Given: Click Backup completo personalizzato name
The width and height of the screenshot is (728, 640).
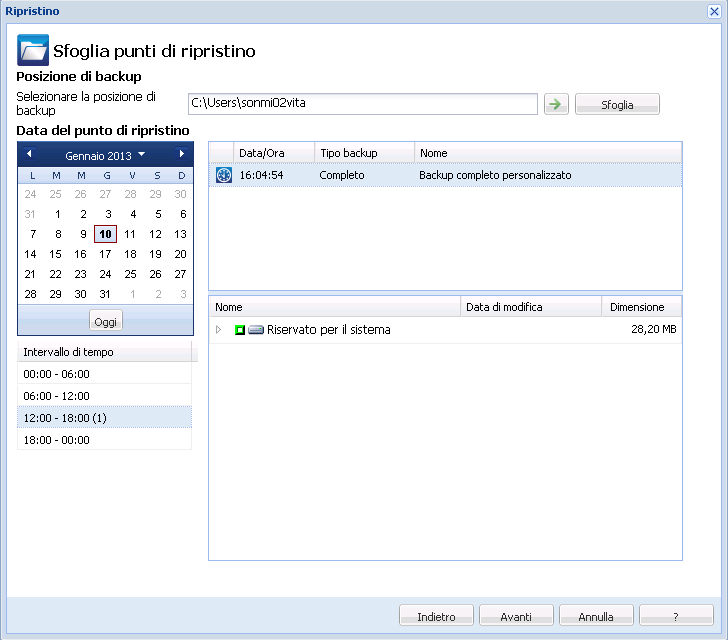Looking at the screenshot, I should [495, 175].
